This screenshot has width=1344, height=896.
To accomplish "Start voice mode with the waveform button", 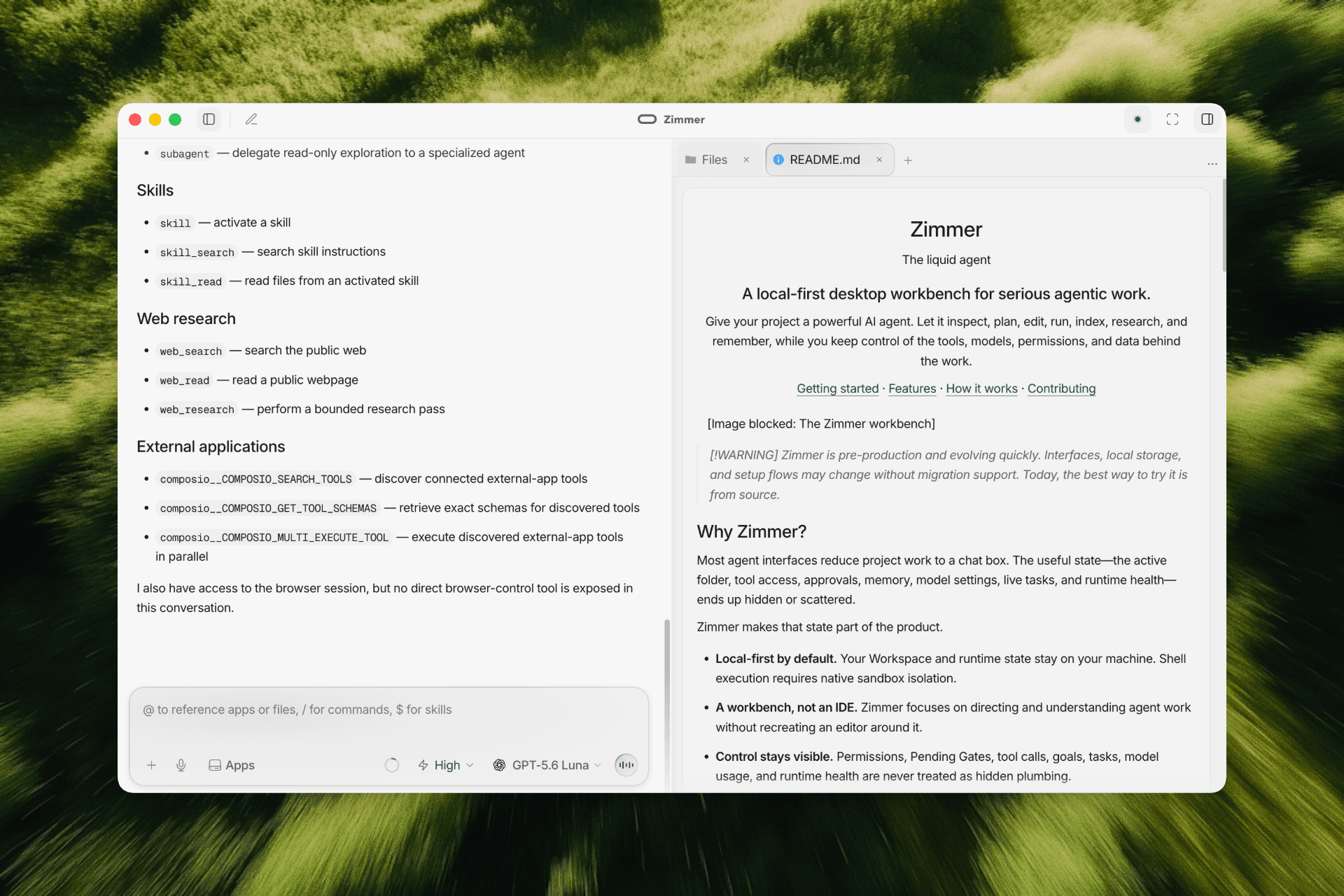I will (626, 765).
